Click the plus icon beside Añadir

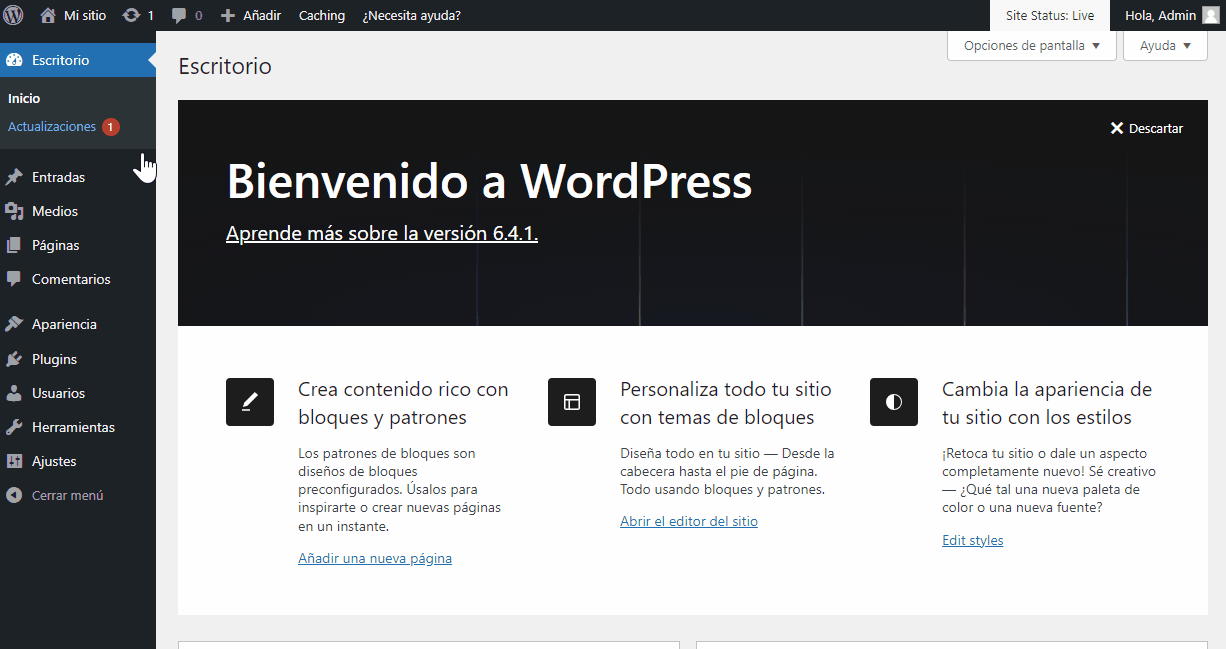(x=228, y=15)
